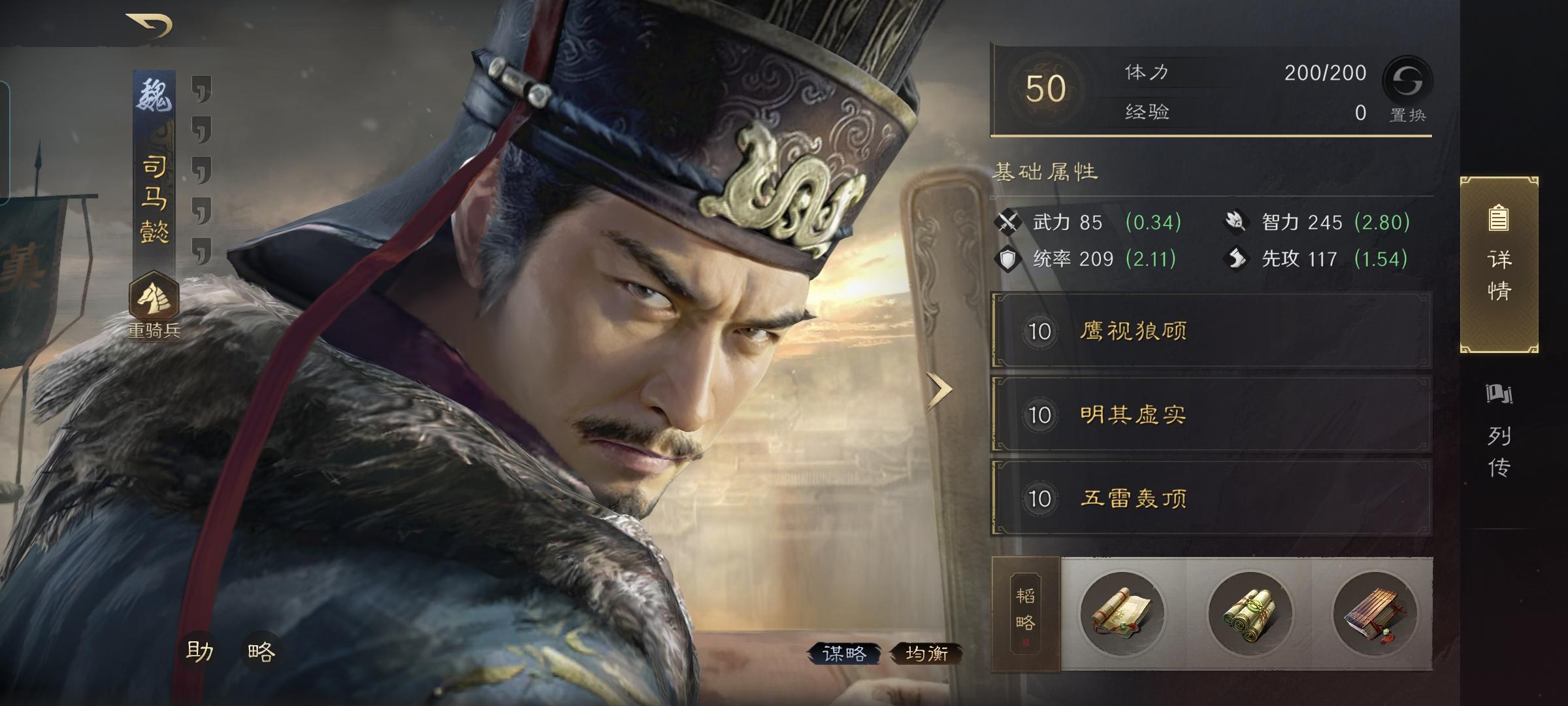
Task: Select the 重骑兵 heavy cavalry icon
Action: pos(154,296)
